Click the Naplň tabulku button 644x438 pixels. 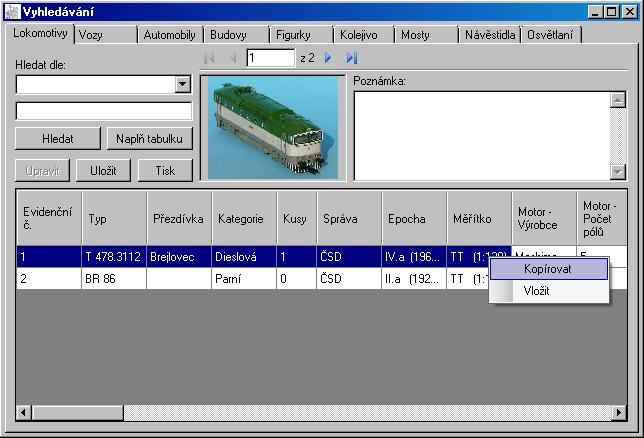[x=149, y=139]
